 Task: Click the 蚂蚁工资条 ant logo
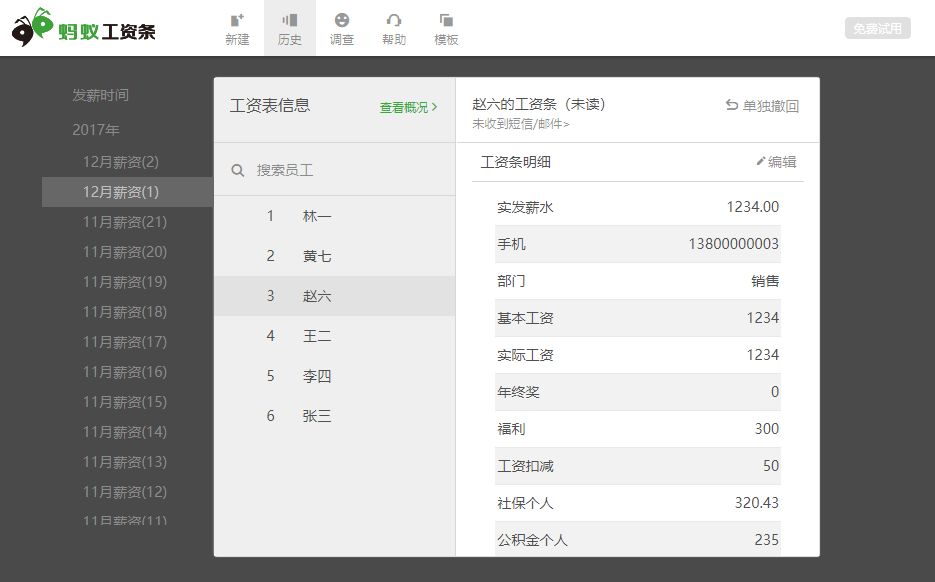coord(83,27)
